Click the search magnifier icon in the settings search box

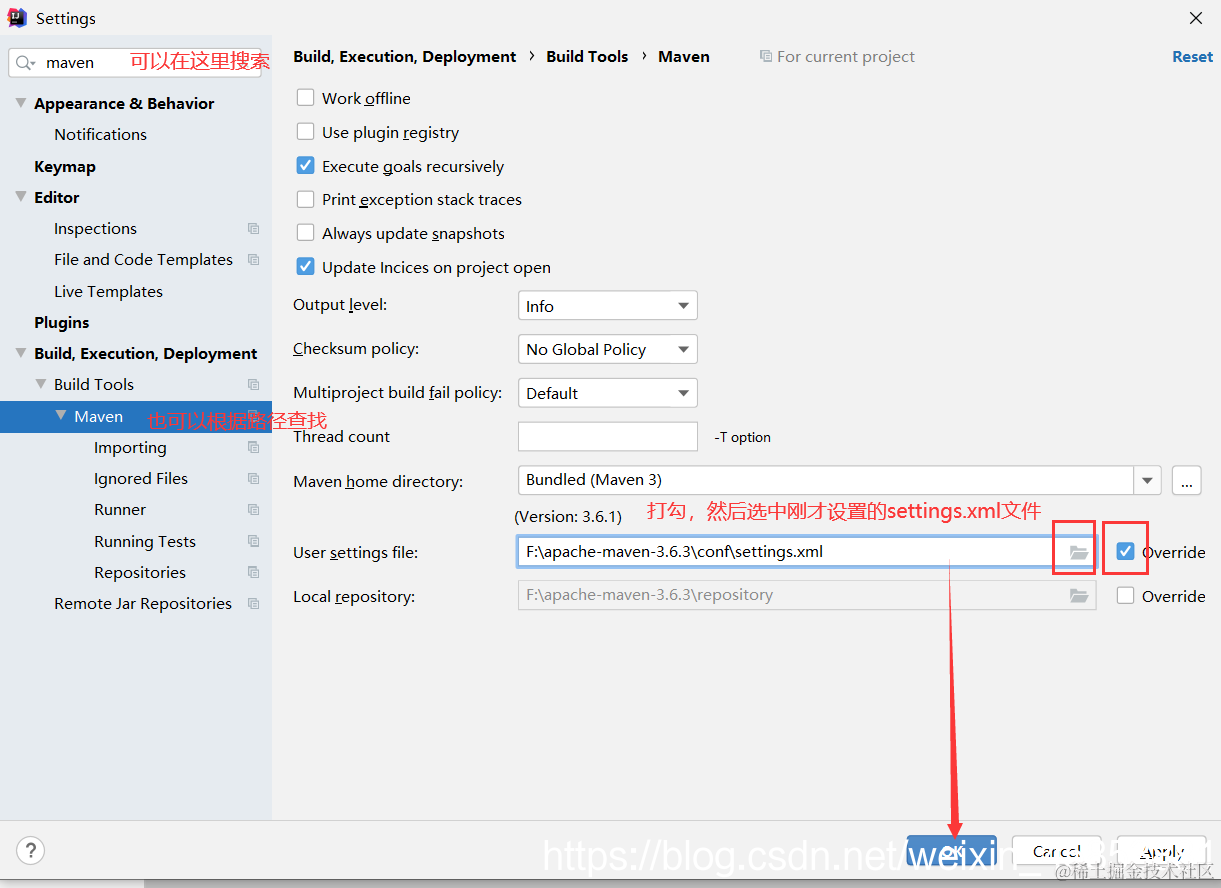[x=25, y=63]
